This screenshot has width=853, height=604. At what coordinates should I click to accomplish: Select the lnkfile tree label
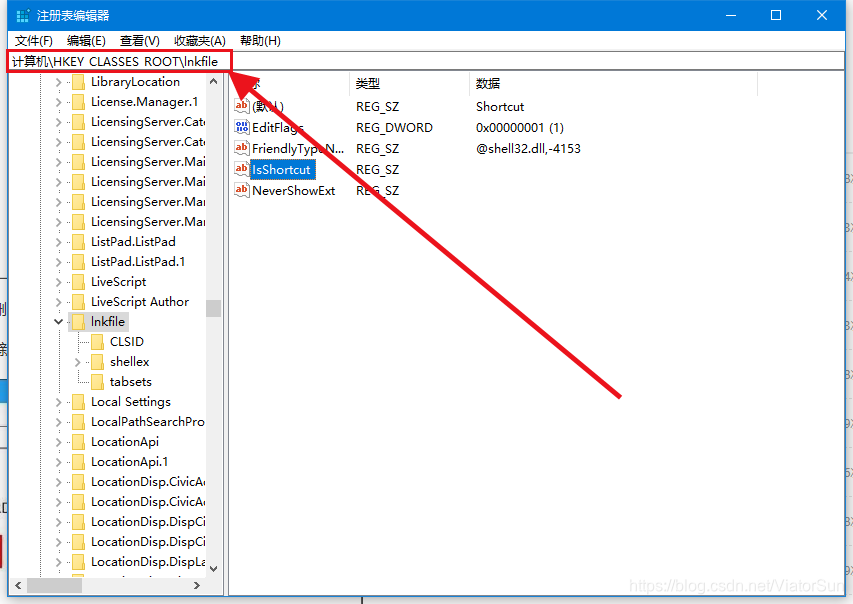[108, 322]
